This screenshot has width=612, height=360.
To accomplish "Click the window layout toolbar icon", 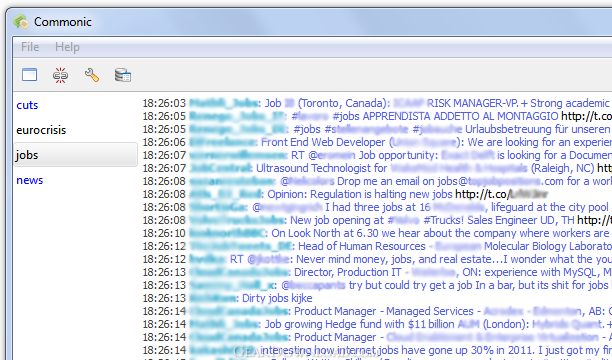I will pyautogui.click(x=30, y=74).
